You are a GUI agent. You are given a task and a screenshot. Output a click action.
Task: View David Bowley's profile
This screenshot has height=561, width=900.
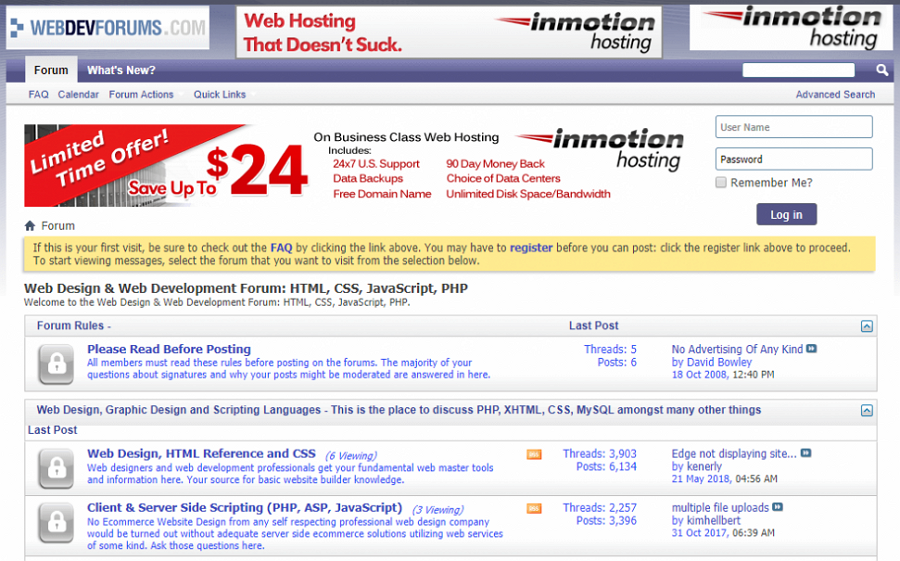[719, 362]
